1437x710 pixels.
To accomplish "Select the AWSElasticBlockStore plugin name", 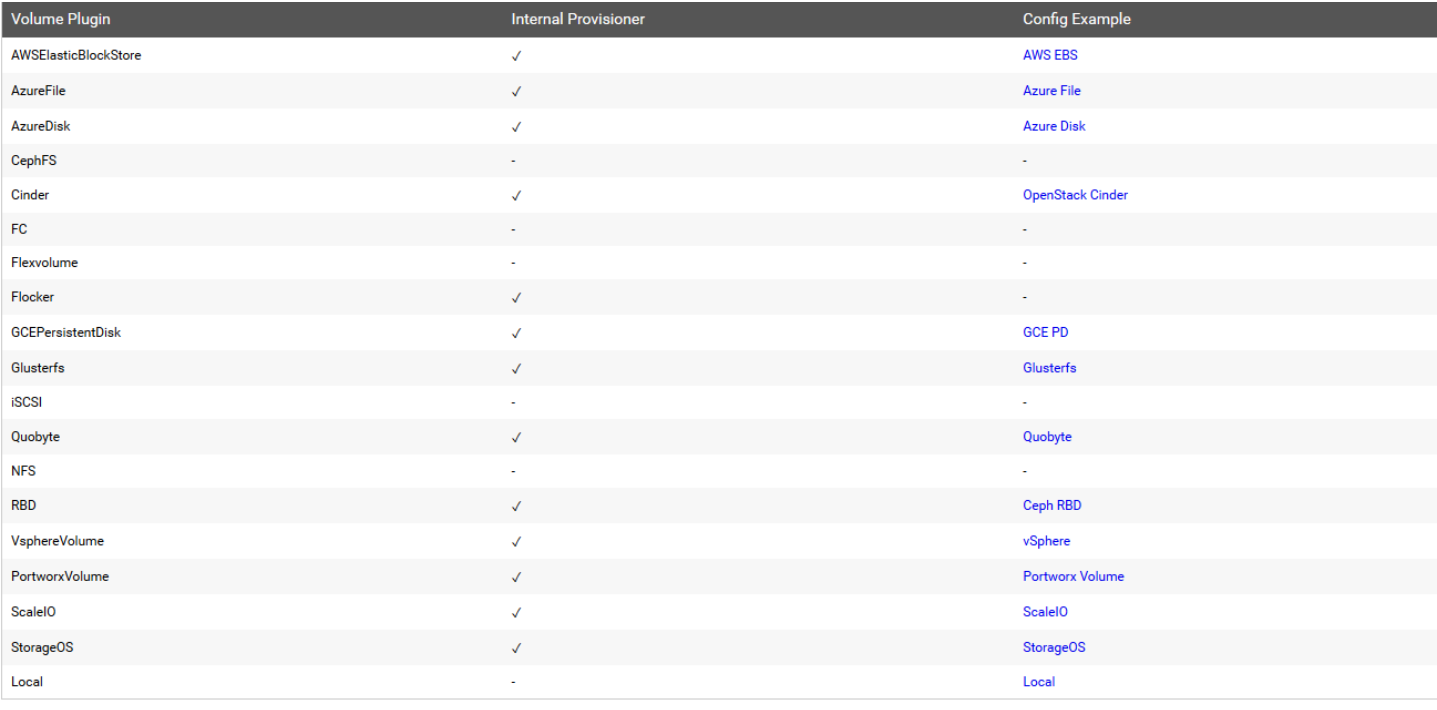I will click(x=76, y=55).
